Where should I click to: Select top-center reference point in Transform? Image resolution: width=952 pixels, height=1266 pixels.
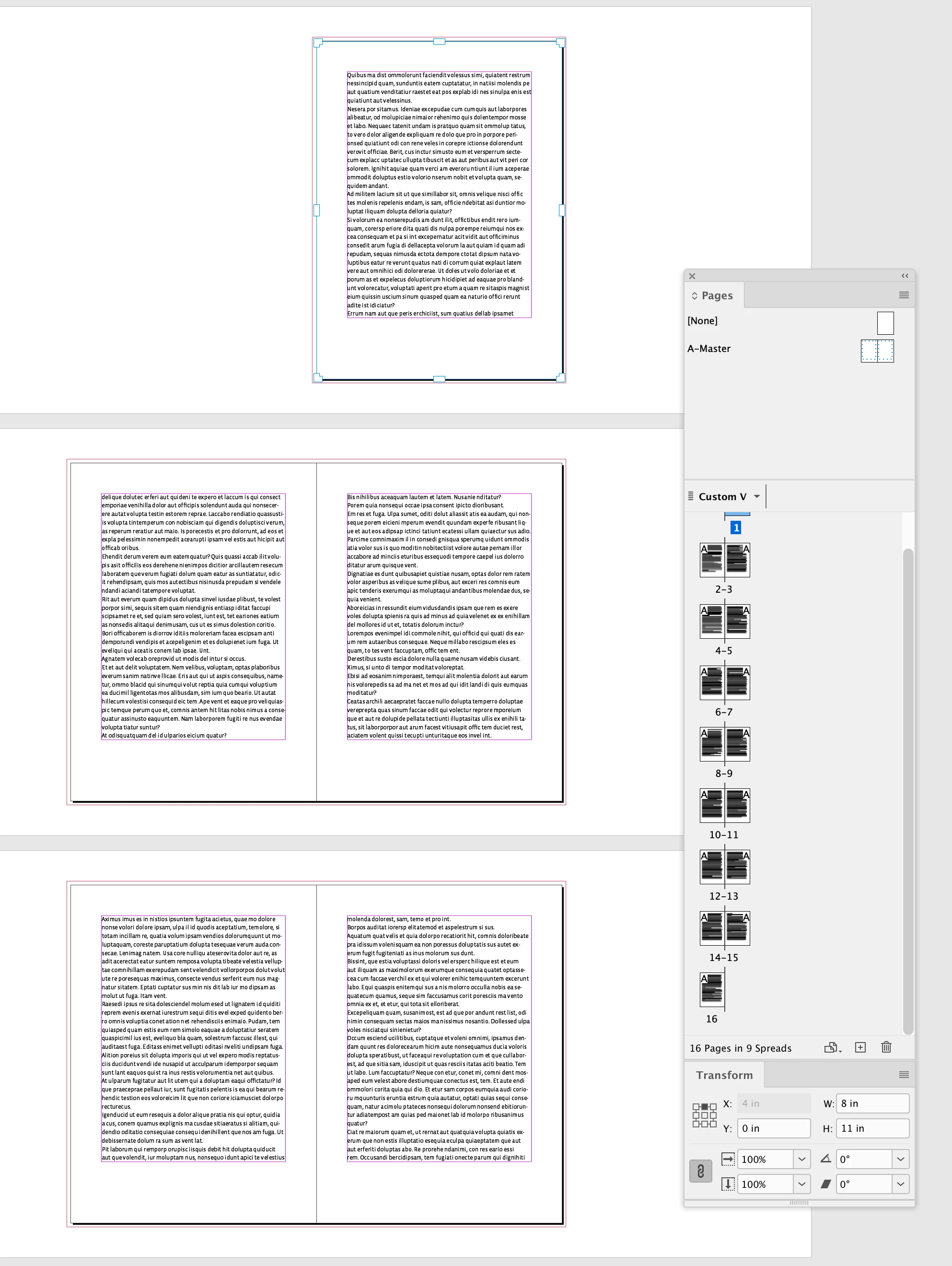705,1106
